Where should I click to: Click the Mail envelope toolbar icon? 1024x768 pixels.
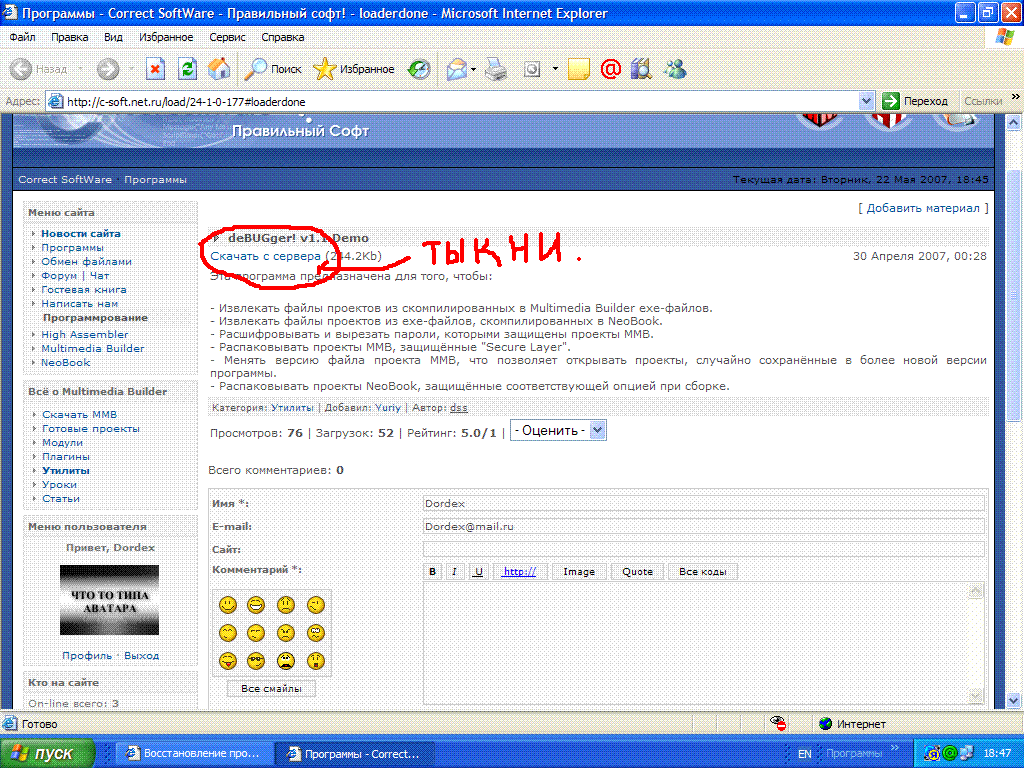pos(456,69)
